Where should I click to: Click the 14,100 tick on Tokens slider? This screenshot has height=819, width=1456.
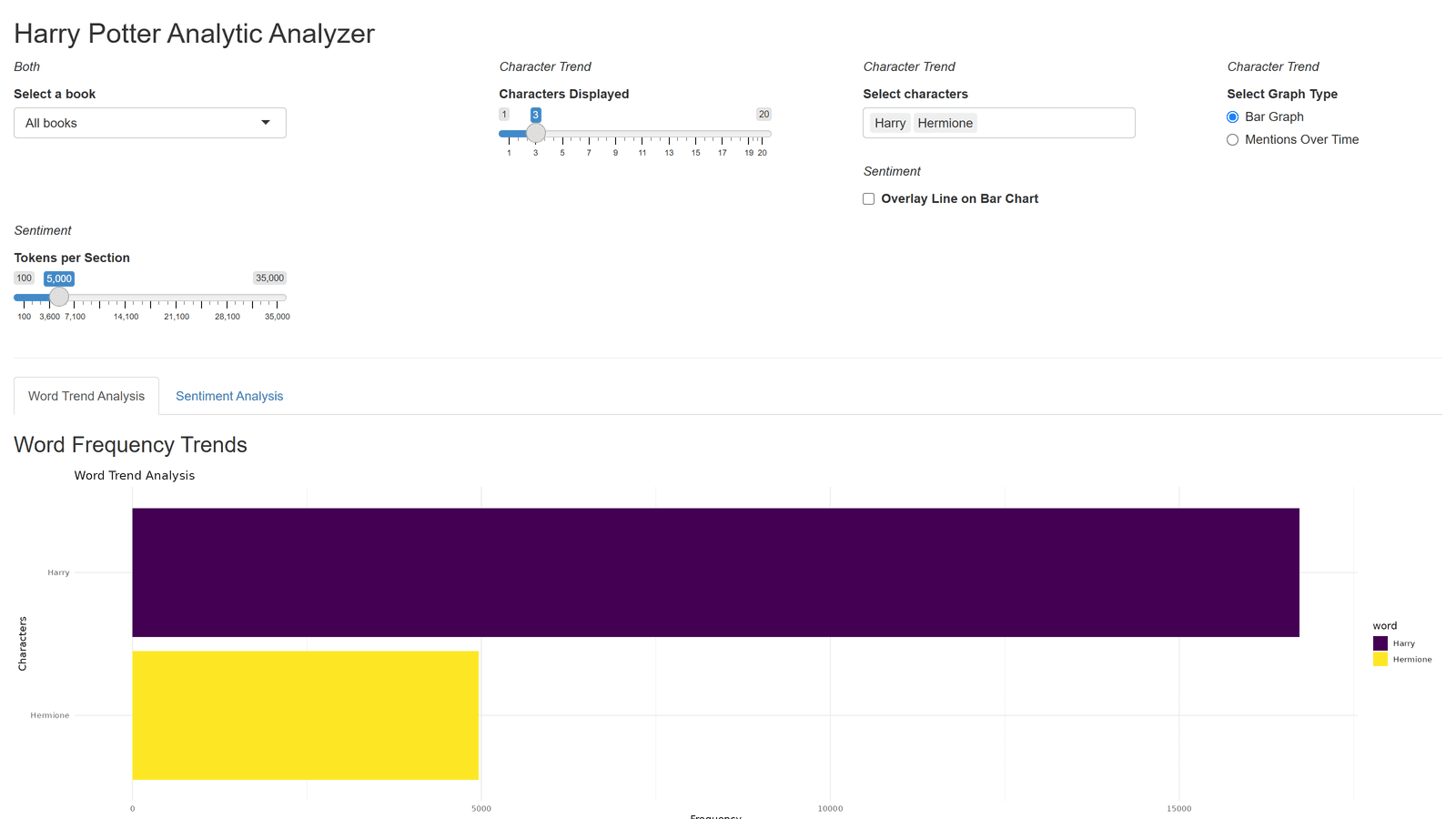pos(126,317)
